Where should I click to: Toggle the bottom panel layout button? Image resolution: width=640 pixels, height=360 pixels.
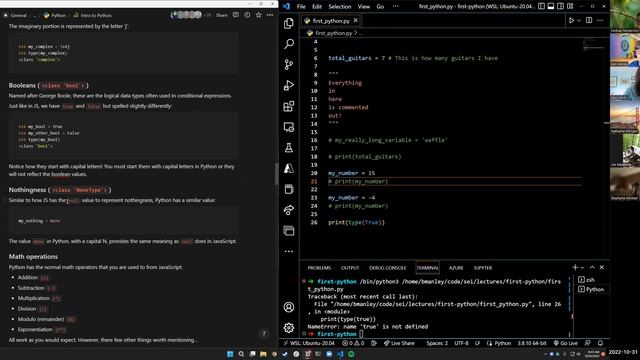(551, 6)
